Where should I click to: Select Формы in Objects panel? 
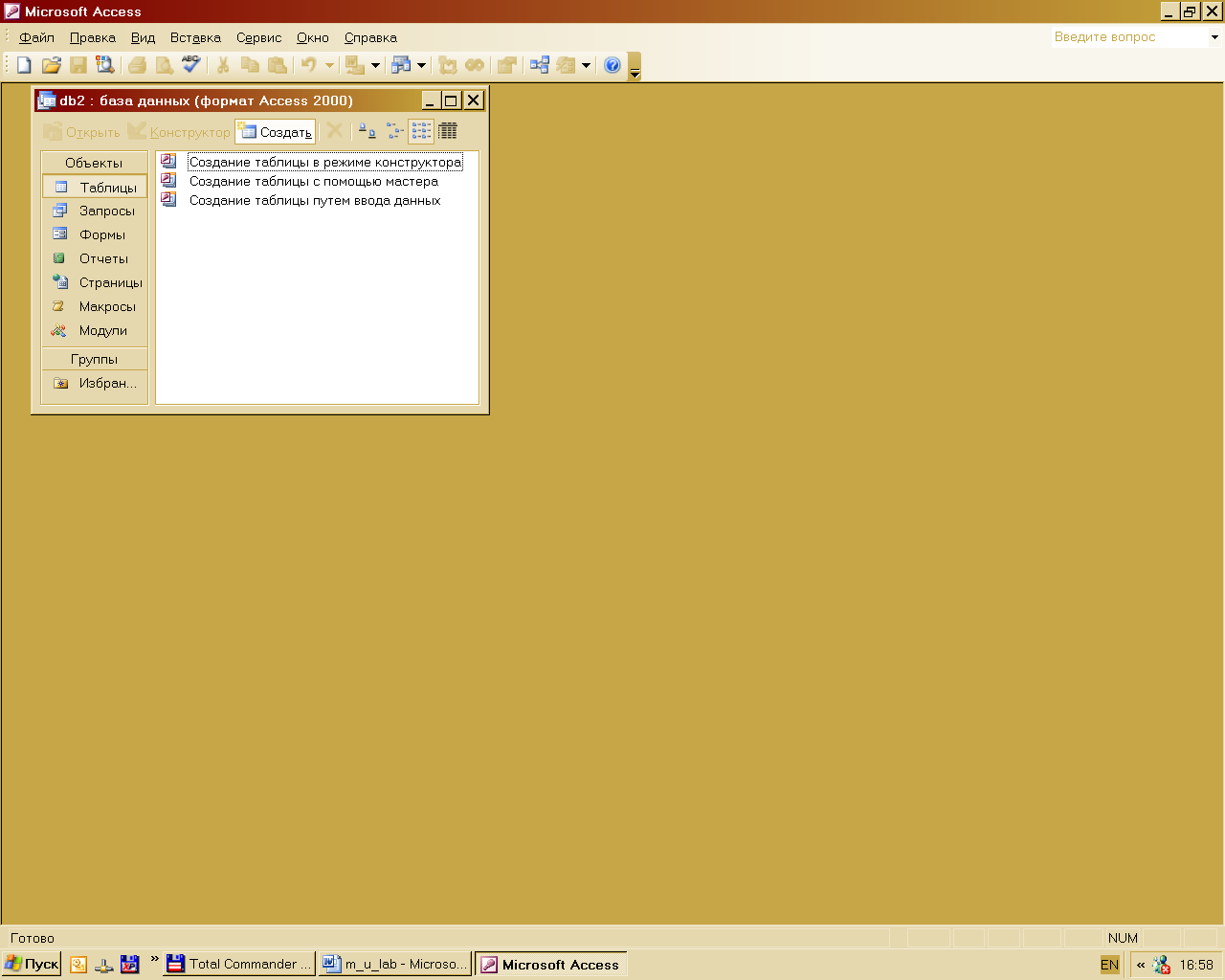95,234
